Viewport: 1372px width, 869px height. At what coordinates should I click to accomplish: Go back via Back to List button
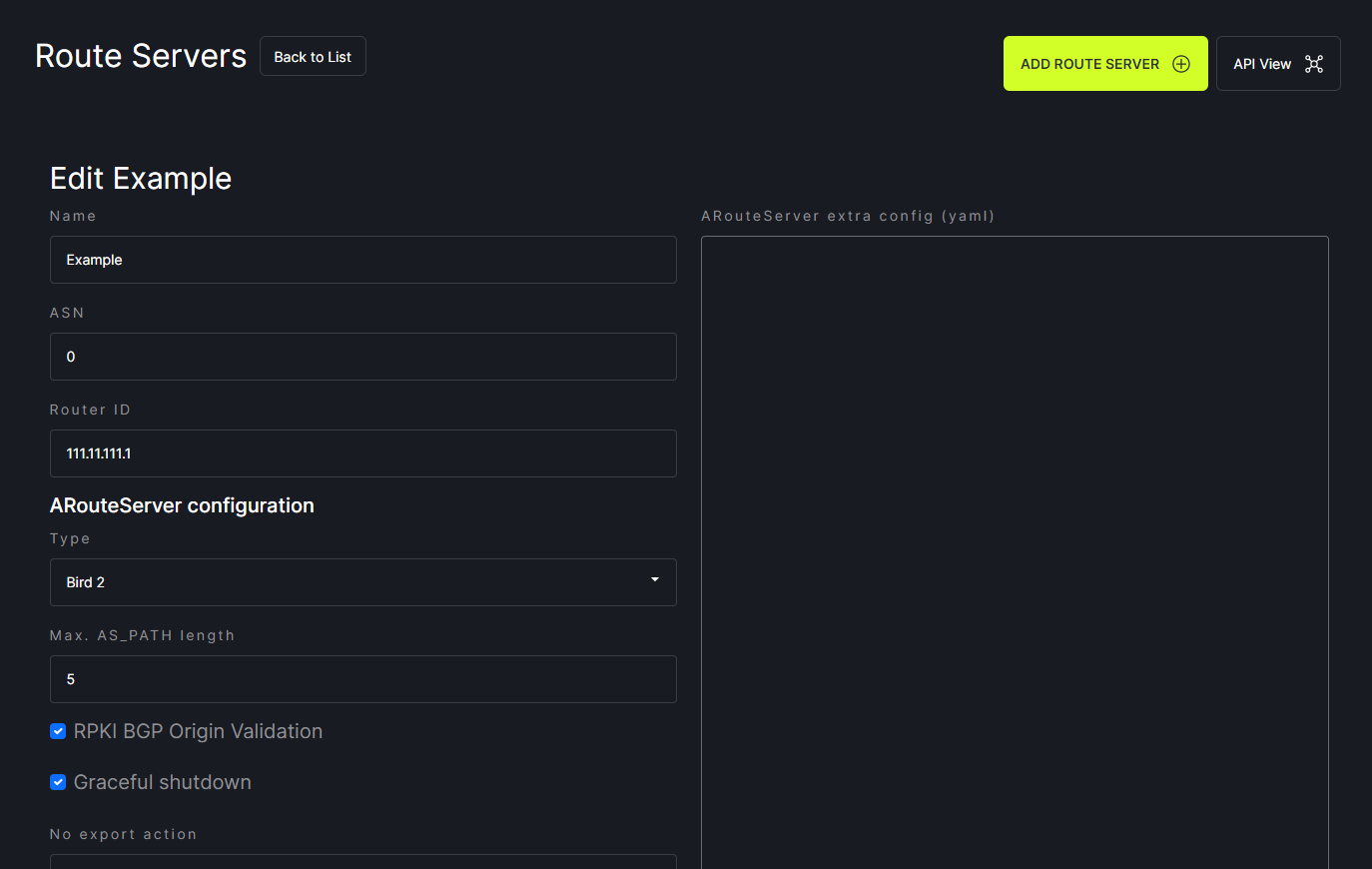click(313, 57)
